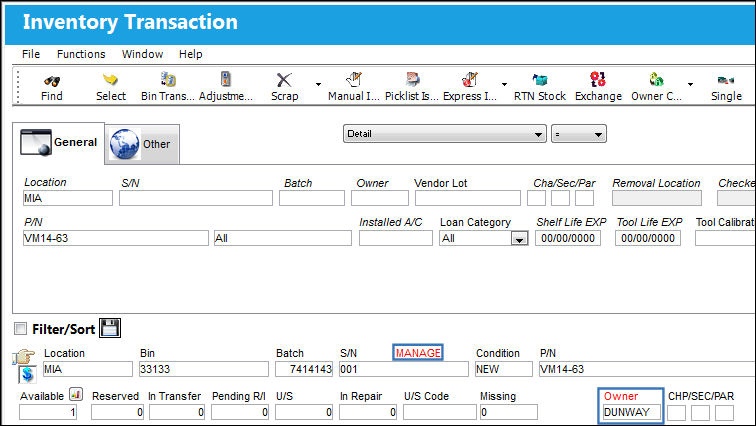Image resolution: width=756 pixels, height=426 pixels.
Task: Click the Condition value NEW
Action: [x=503, y=369]
